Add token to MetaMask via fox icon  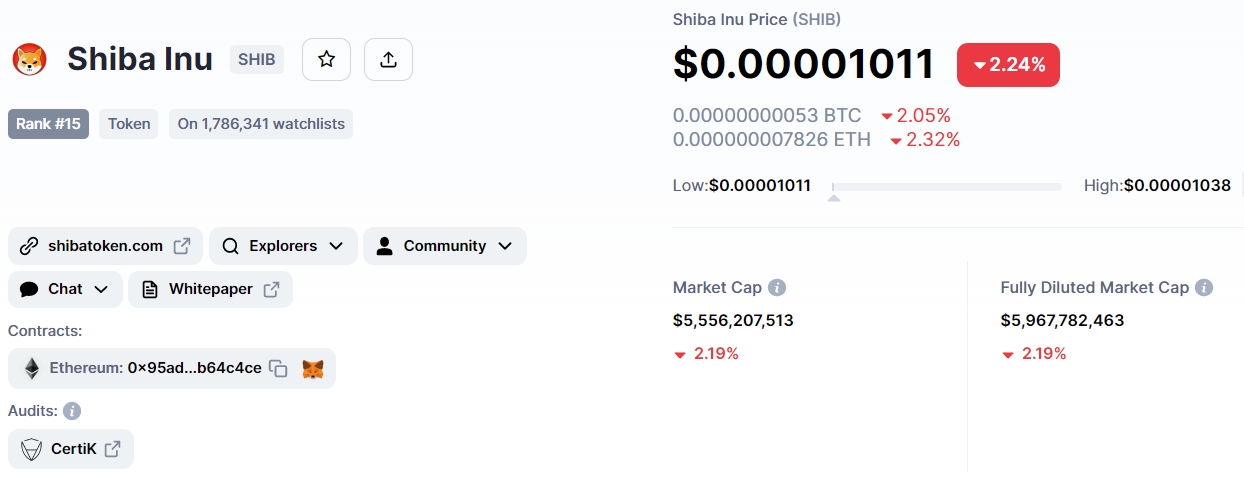[313, 369]
